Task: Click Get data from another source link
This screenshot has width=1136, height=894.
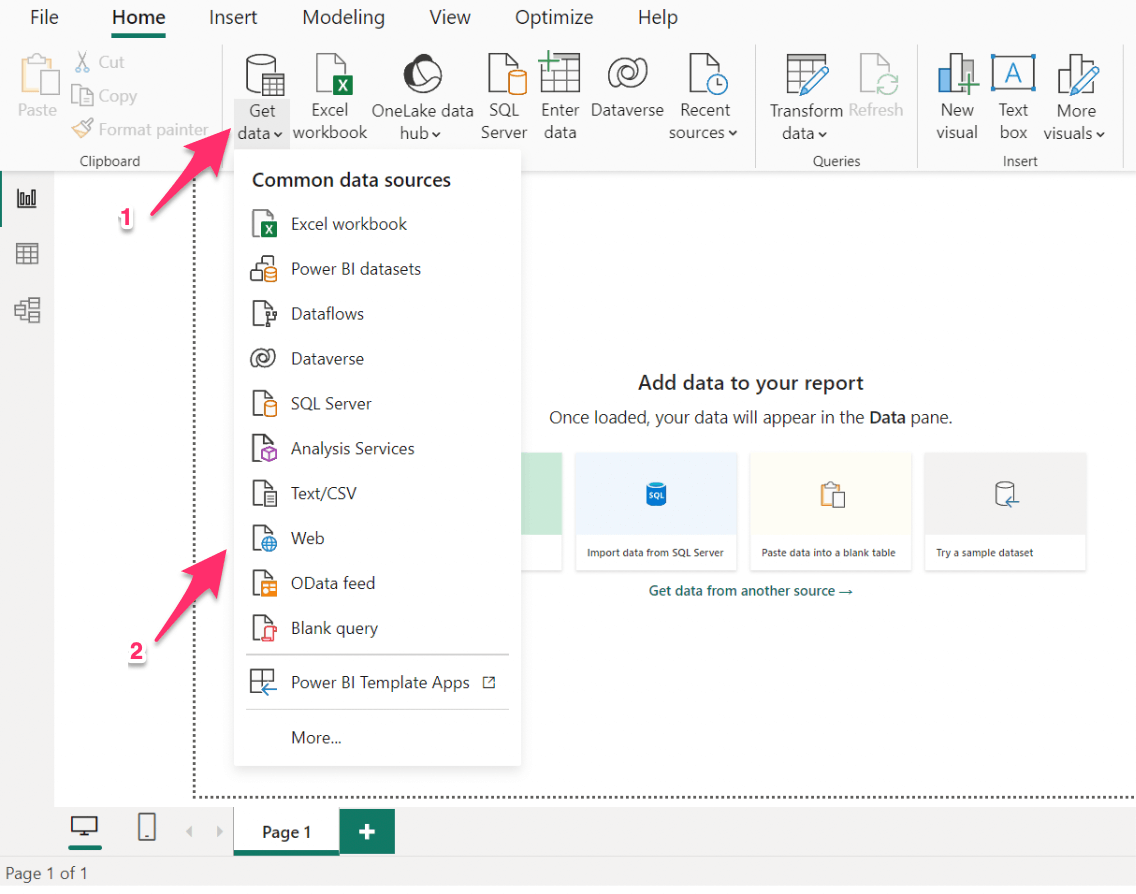Action: 751,591
